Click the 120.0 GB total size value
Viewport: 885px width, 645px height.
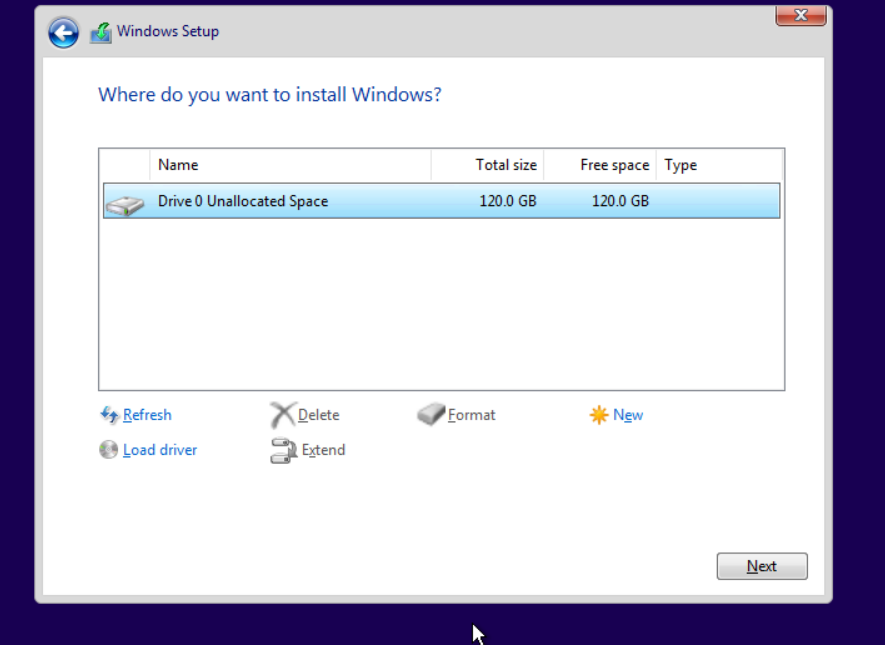507,201
